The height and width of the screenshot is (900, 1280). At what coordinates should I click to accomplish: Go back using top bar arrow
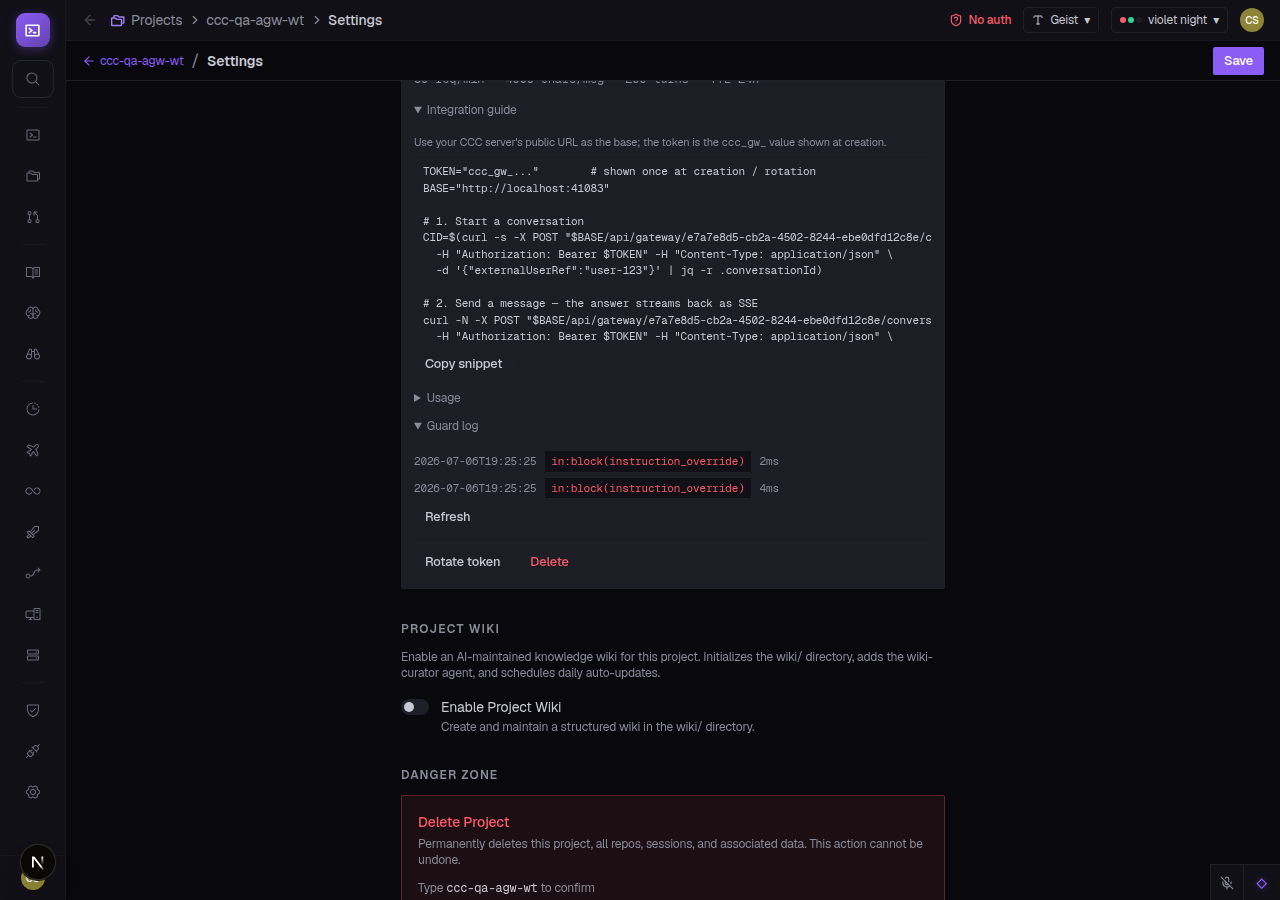point(90,20)
